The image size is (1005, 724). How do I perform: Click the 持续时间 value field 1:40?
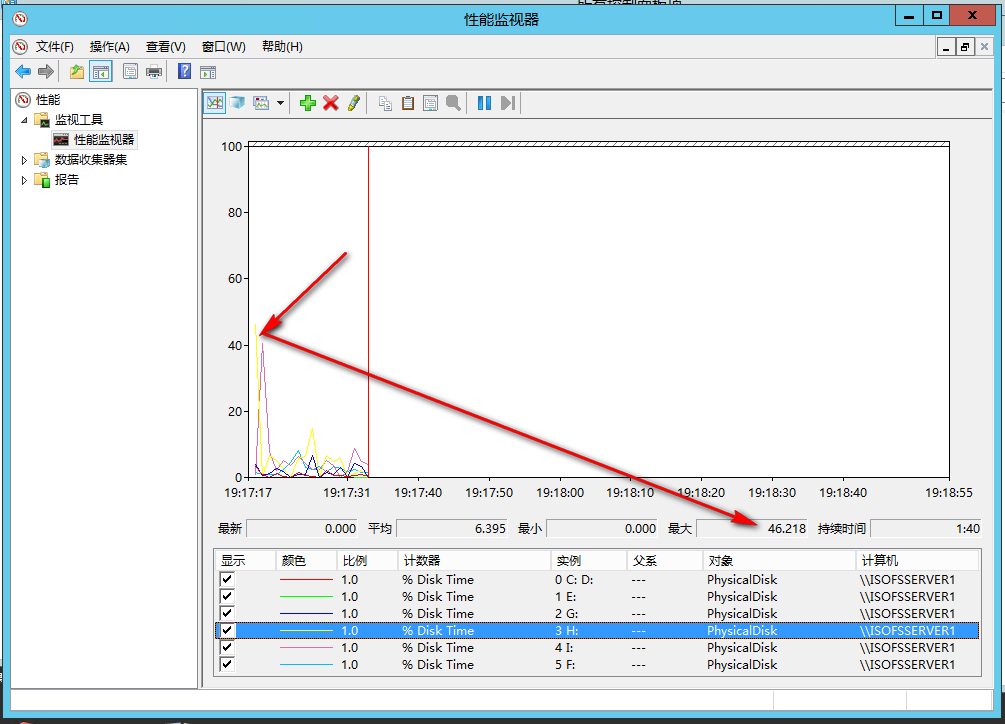926,529
